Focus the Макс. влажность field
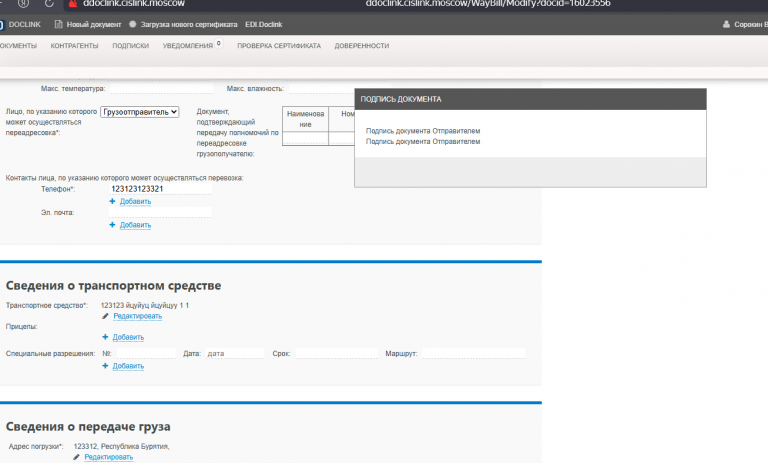 point(321,89)
